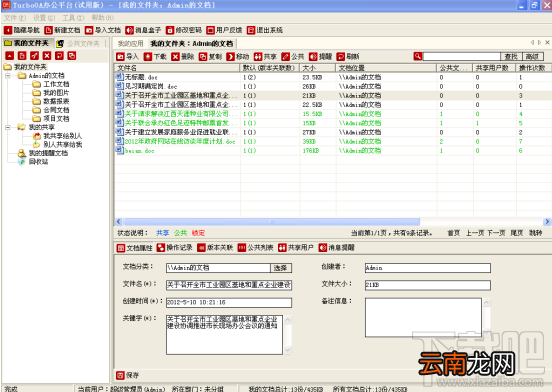
Task: Sort by 文件名 column header
Action: 177,68
